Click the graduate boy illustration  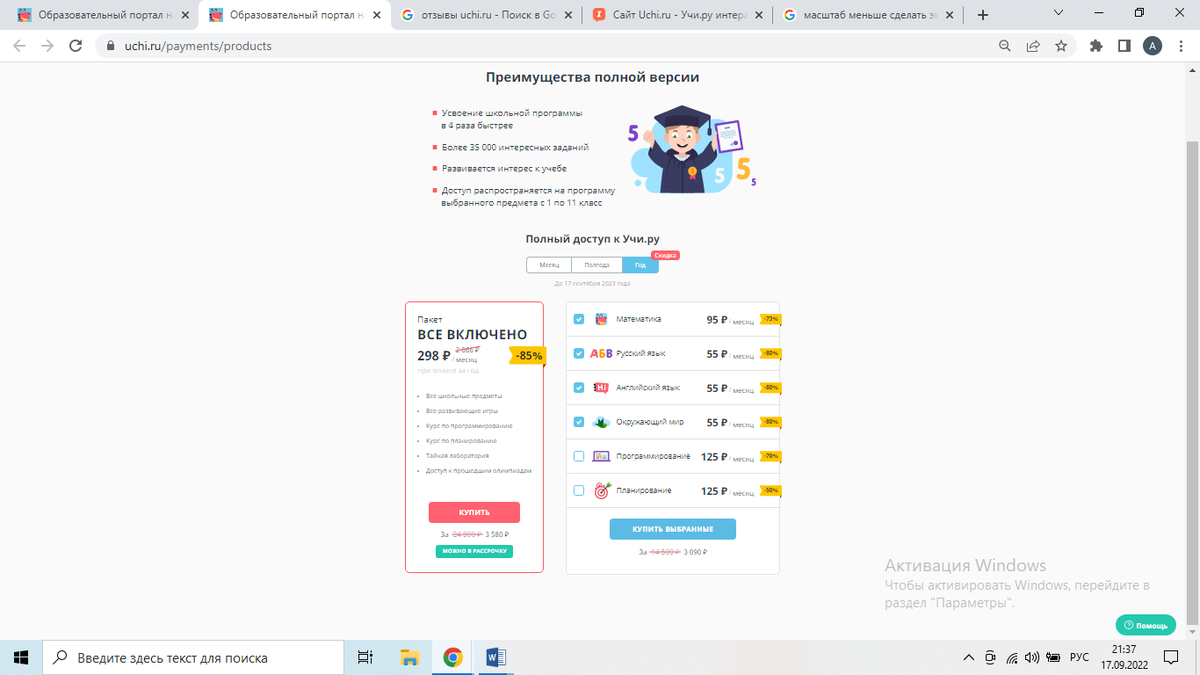pos(693,148)
